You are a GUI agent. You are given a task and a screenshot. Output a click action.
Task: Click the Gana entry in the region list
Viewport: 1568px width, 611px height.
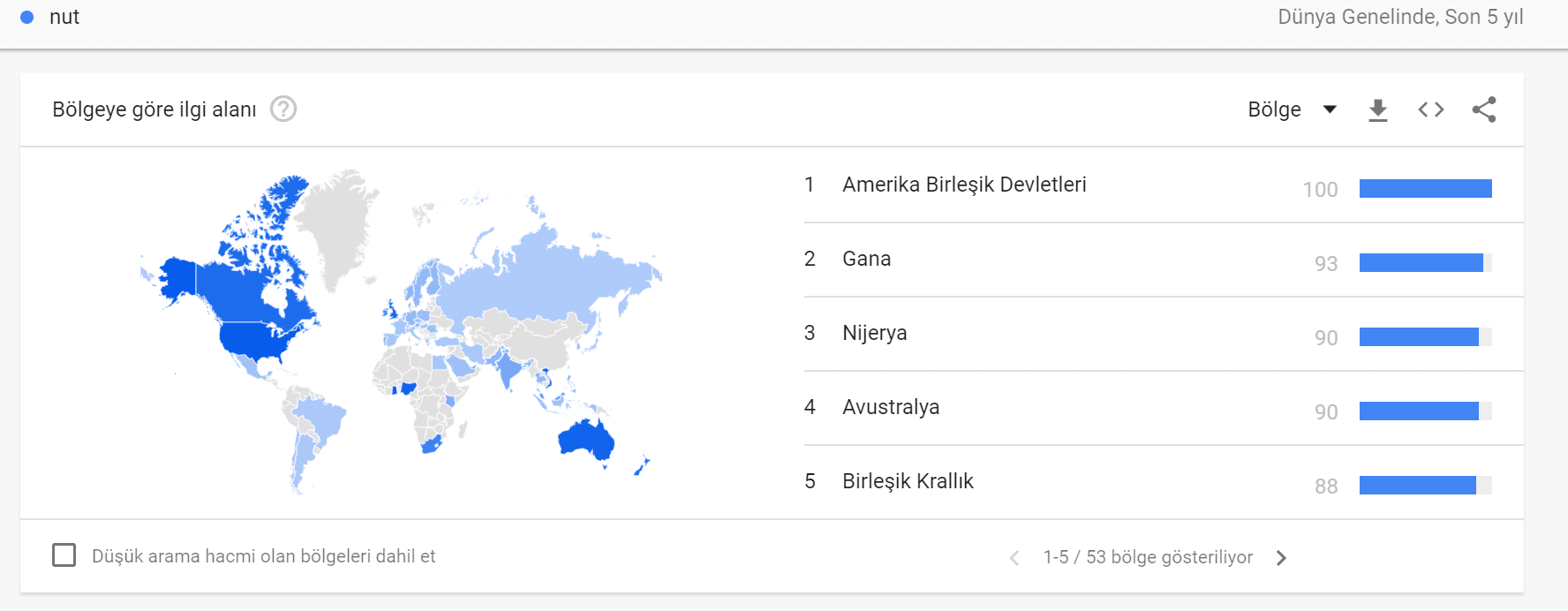coord(866,259)
